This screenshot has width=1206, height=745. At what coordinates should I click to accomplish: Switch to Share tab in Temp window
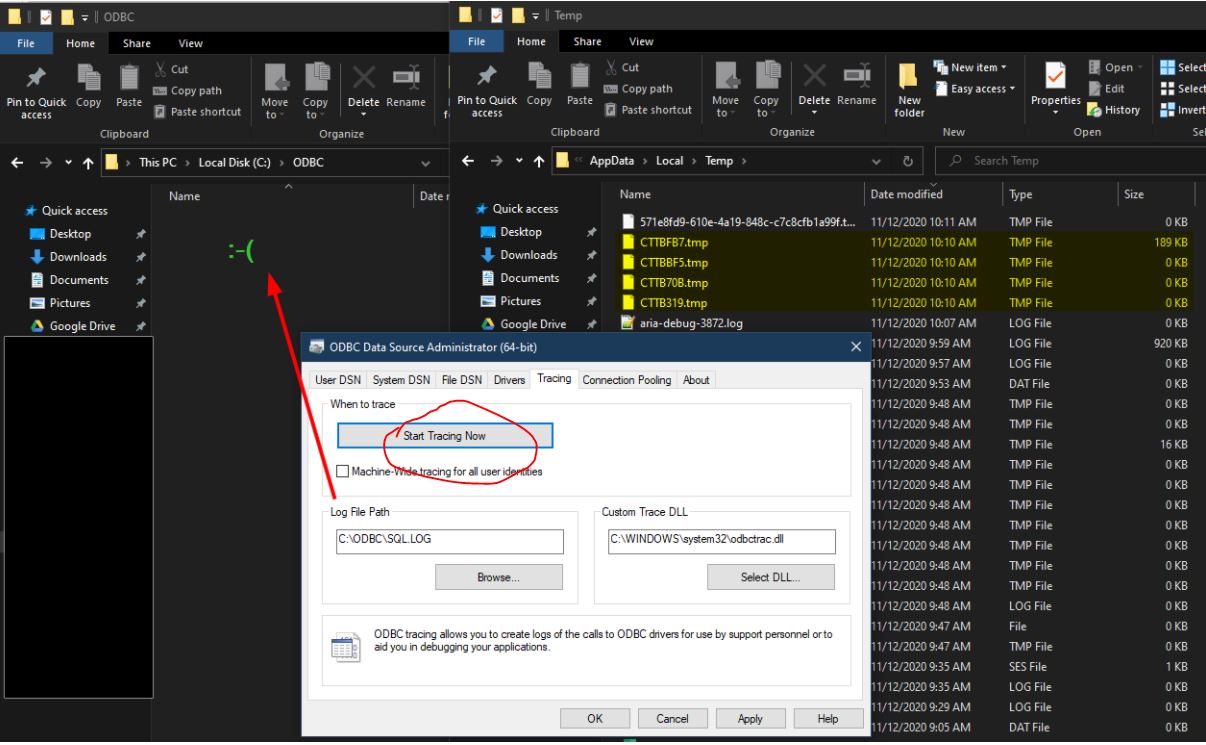tap(587, 43)
